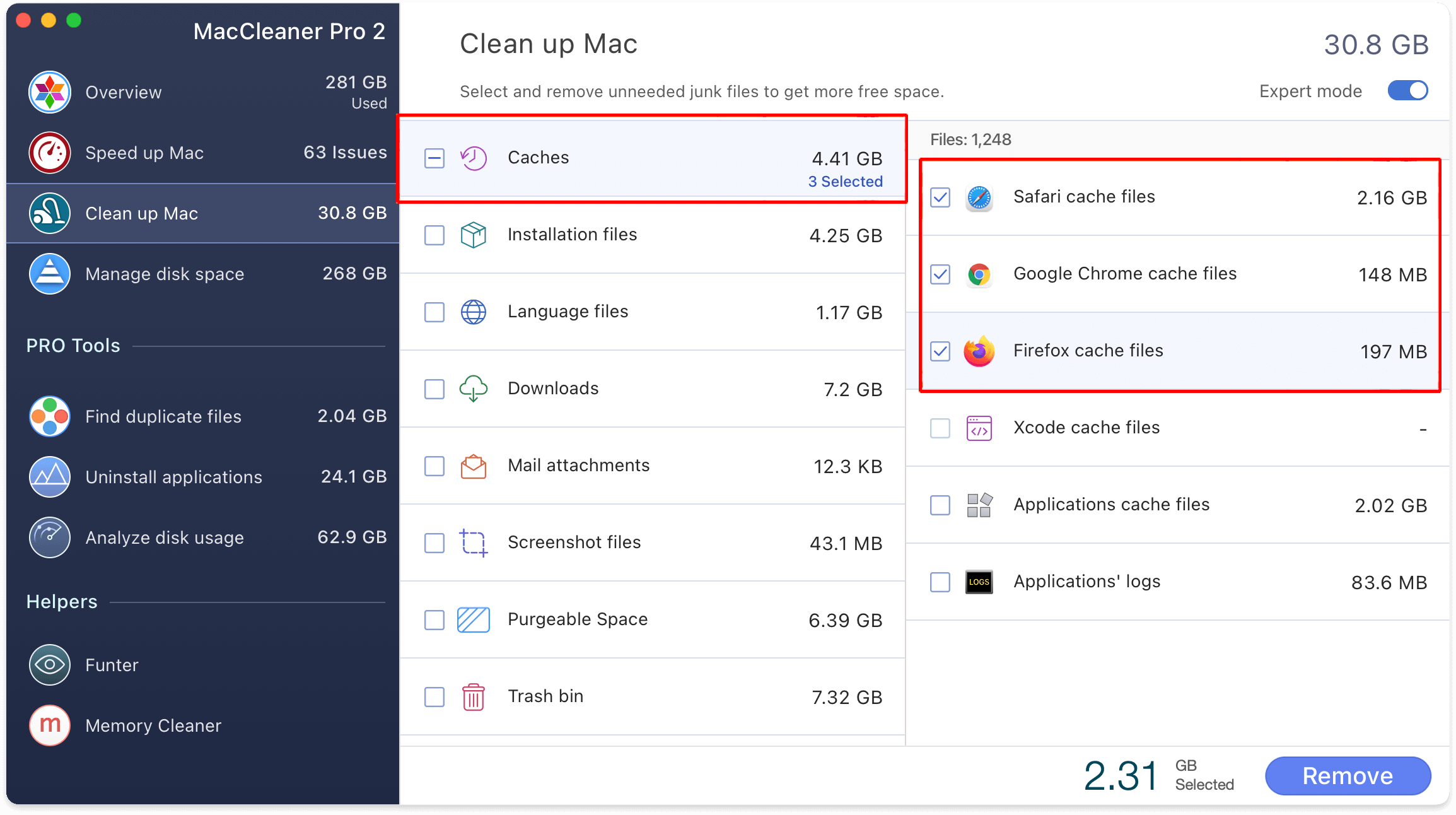The image size is (1456, 815).
Task: Click the Funter eye icon
Action: [49, 665]
